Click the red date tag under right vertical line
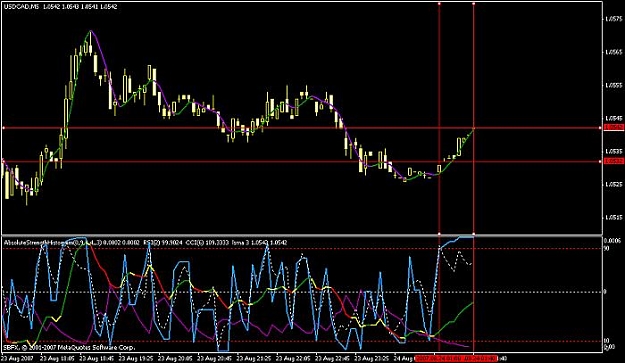The image size is (625, 363). (480, 358)
